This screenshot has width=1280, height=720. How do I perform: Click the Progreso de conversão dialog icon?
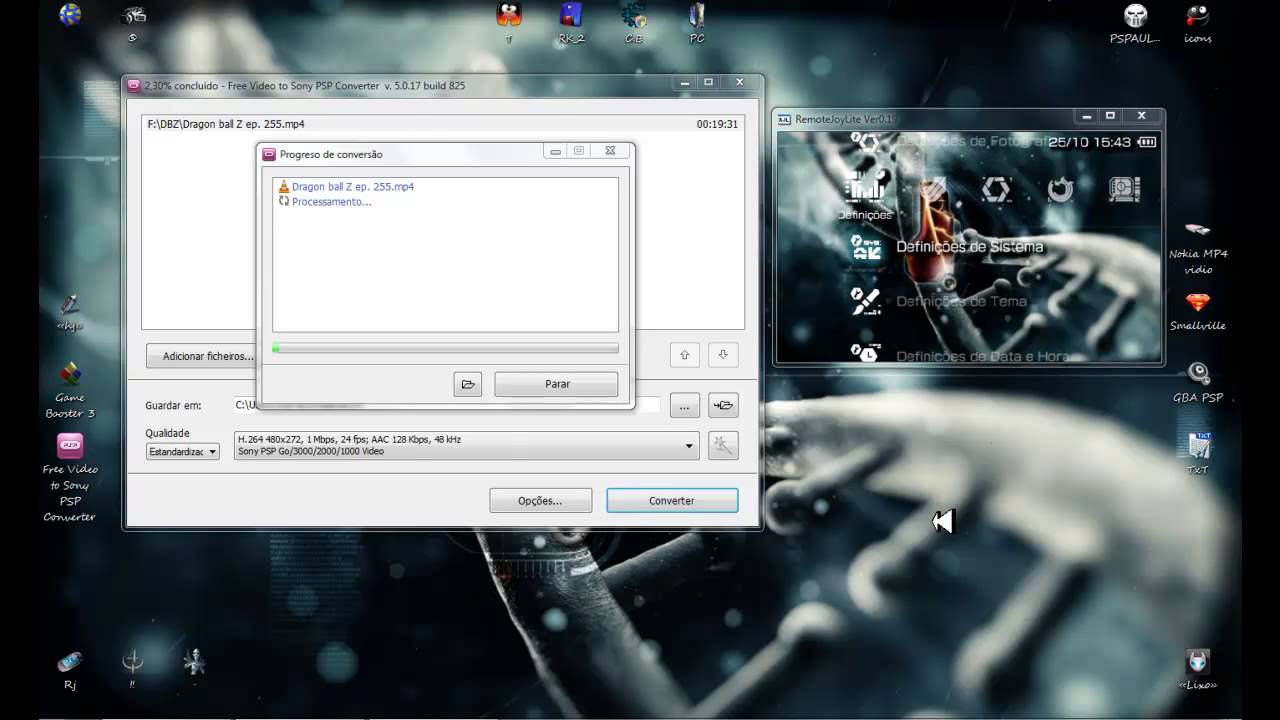click(x=269, y=154)
